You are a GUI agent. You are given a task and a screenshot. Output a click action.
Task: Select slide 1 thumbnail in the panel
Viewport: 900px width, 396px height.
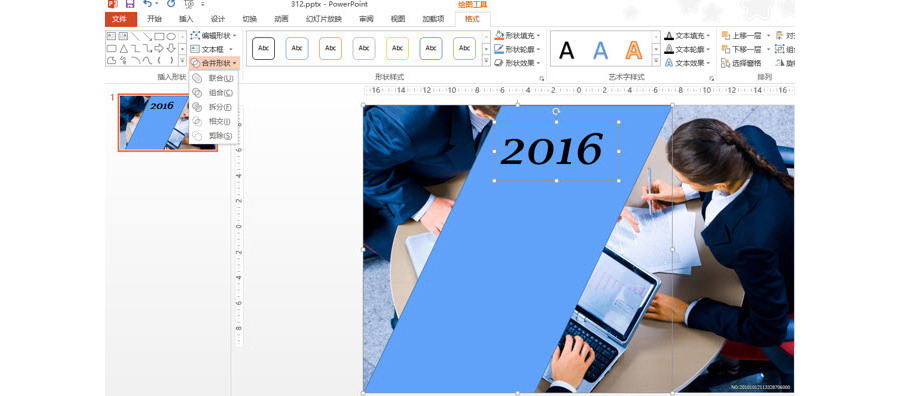click(x=168, y=122)
